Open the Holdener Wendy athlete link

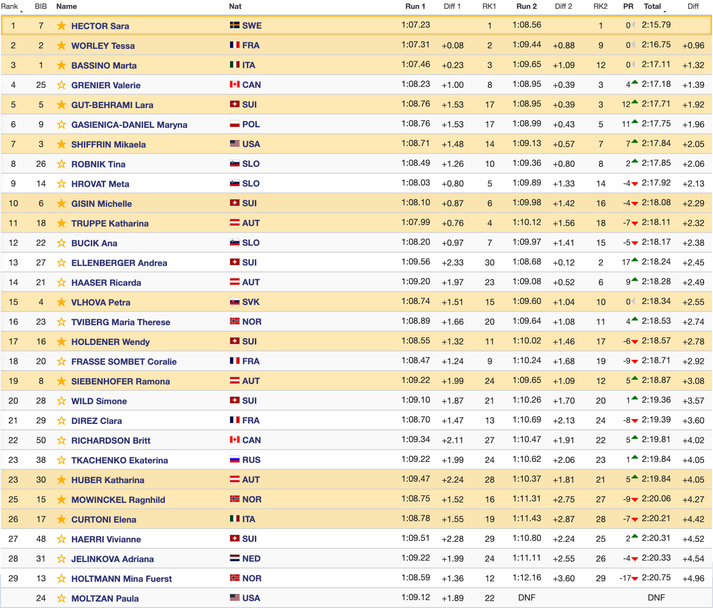[110, 342]
